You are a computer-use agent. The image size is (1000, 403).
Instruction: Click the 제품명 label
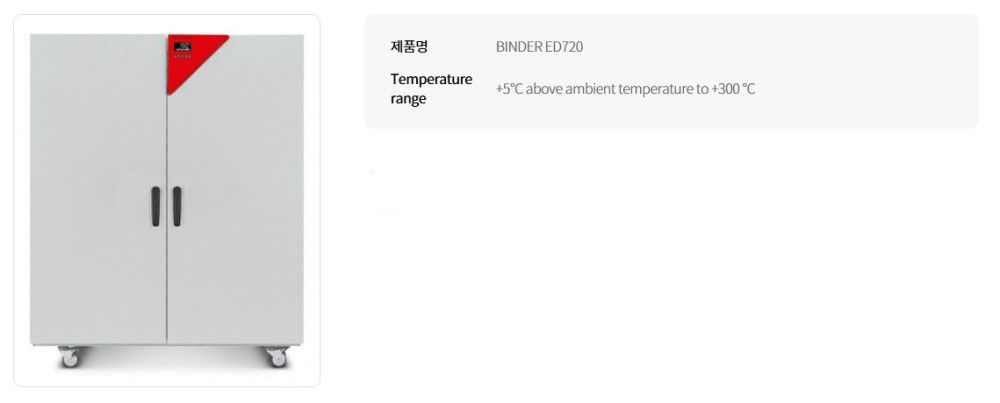click(x=409, y=47)
